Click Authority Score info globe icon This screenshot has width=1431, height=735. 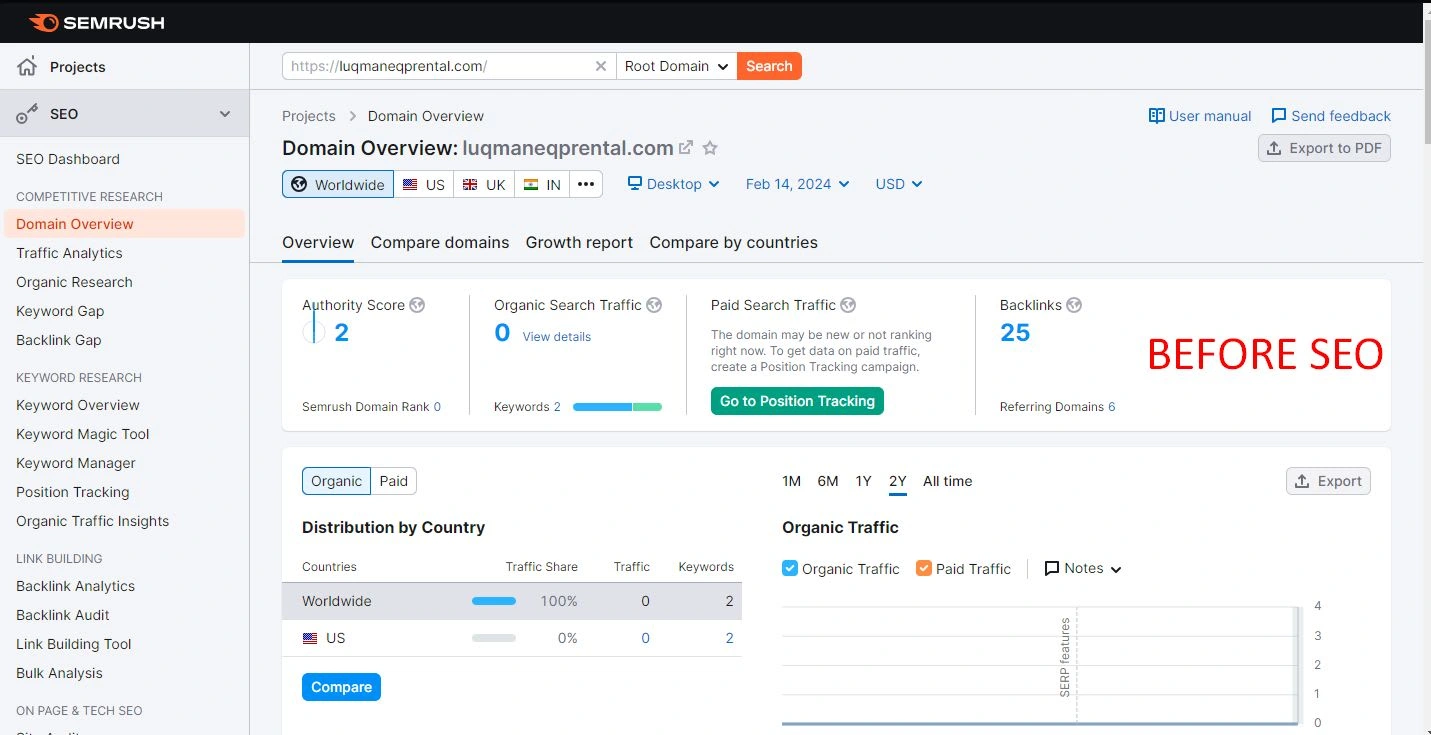click(x=417, y=305)
